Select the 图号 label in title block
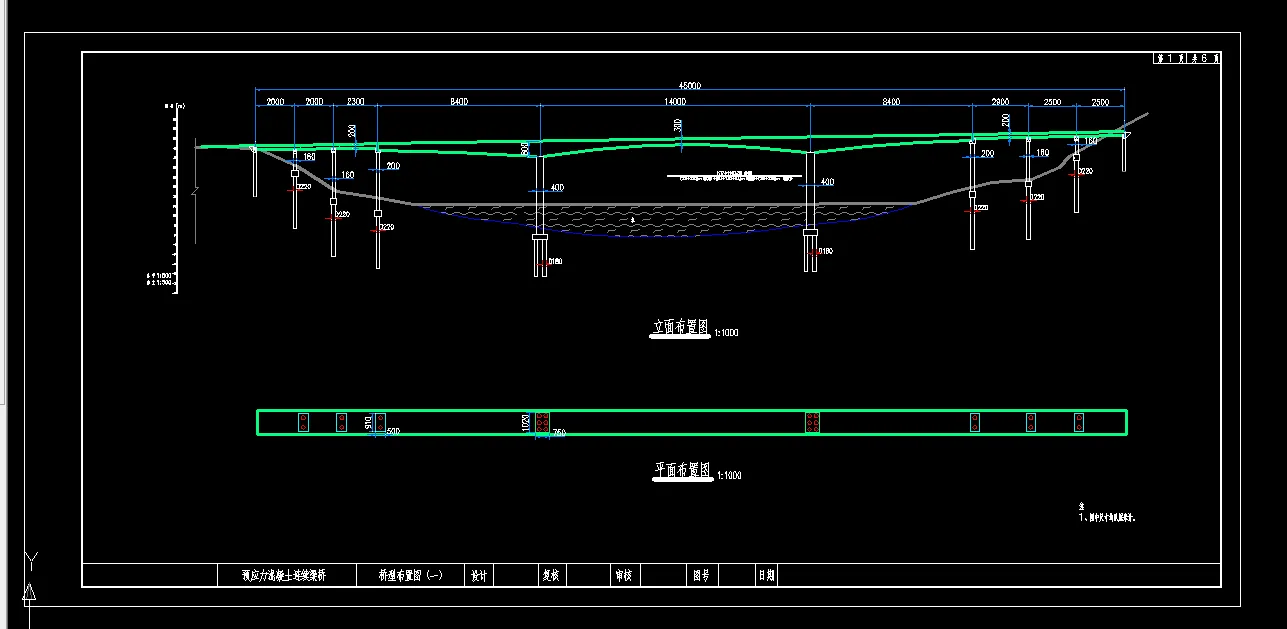The width and height of the screenshot is (1287, 629). 700,576
